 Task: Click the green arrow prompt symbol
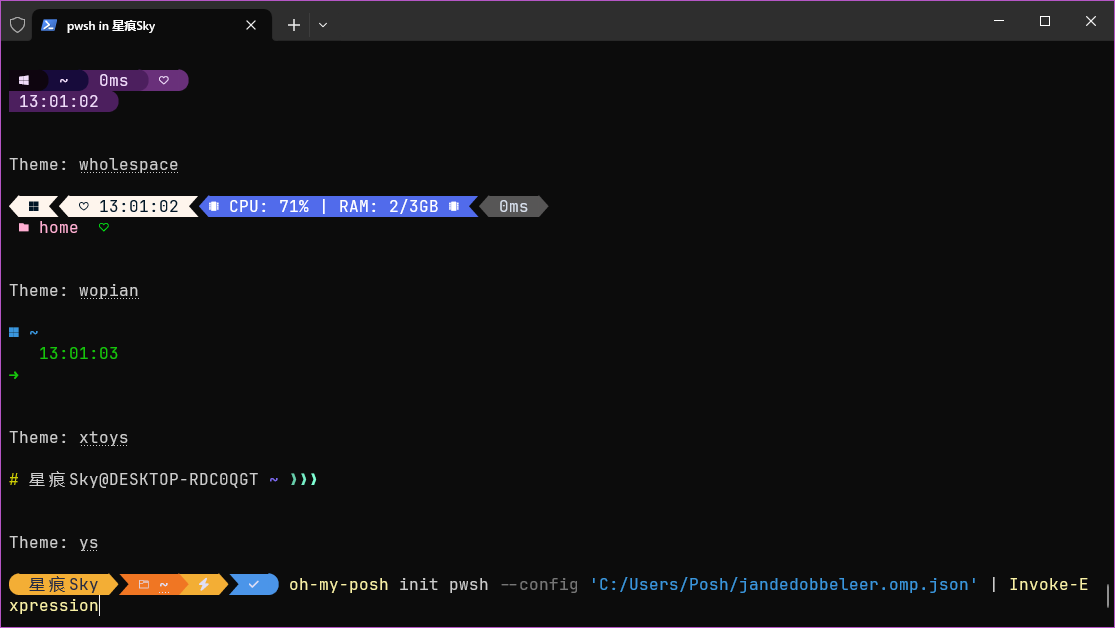(14, 375)
